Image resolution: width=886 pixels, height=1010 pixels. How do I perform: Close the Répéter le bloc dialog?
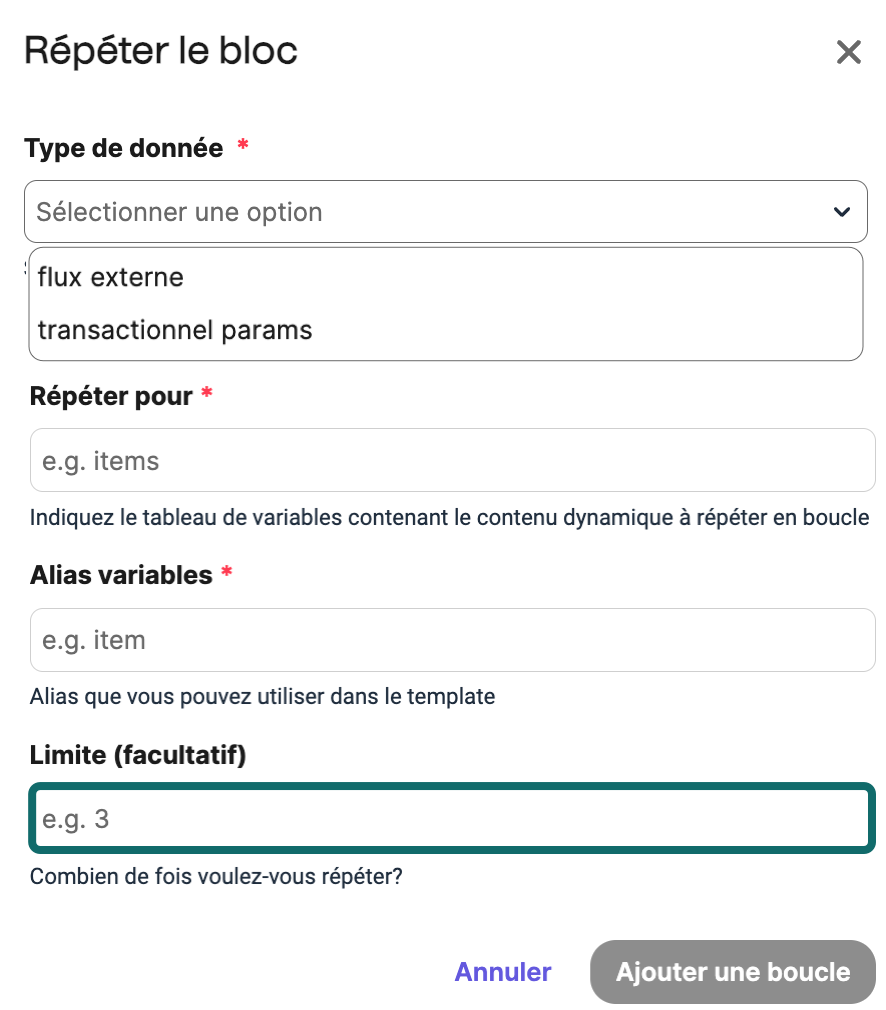[849, 52]
